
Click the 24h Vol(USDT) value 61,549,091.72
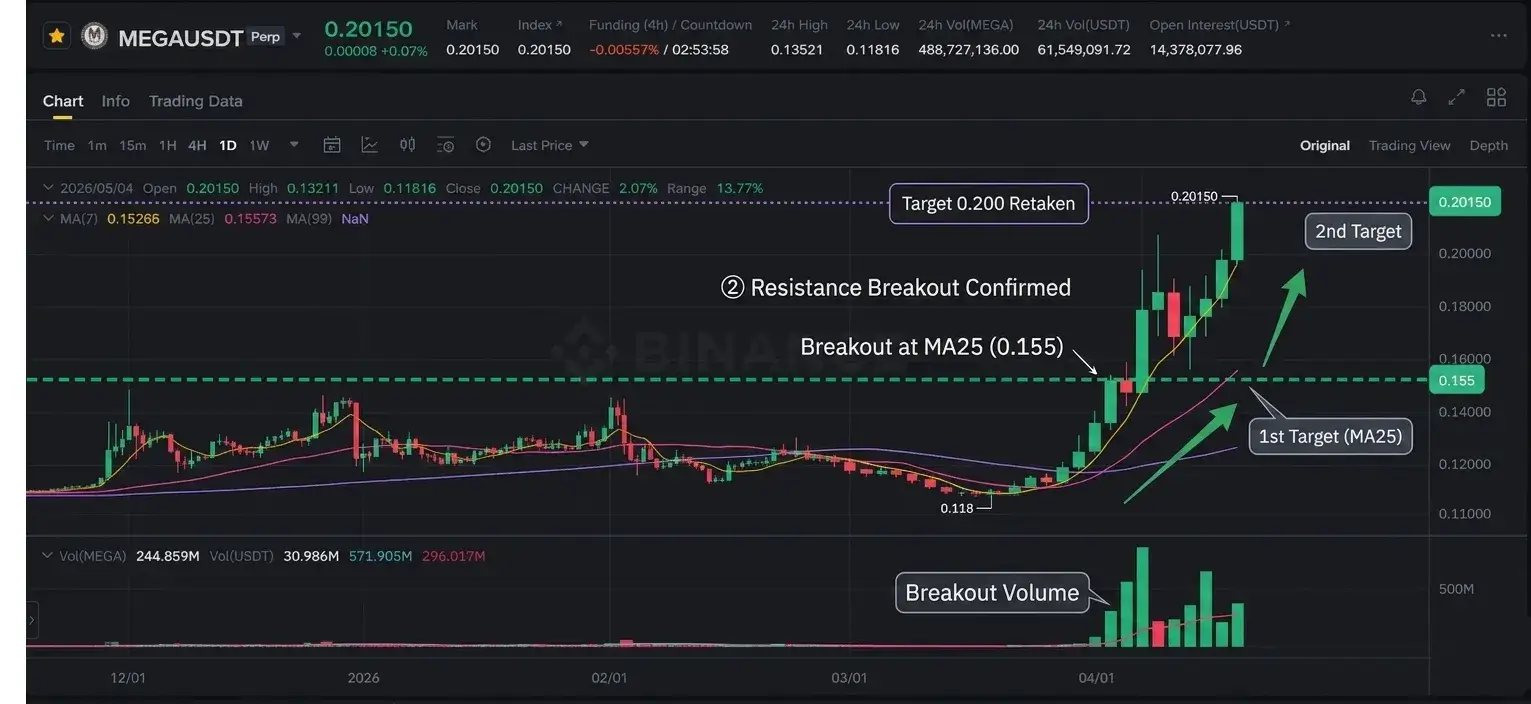coord(1084,49)
